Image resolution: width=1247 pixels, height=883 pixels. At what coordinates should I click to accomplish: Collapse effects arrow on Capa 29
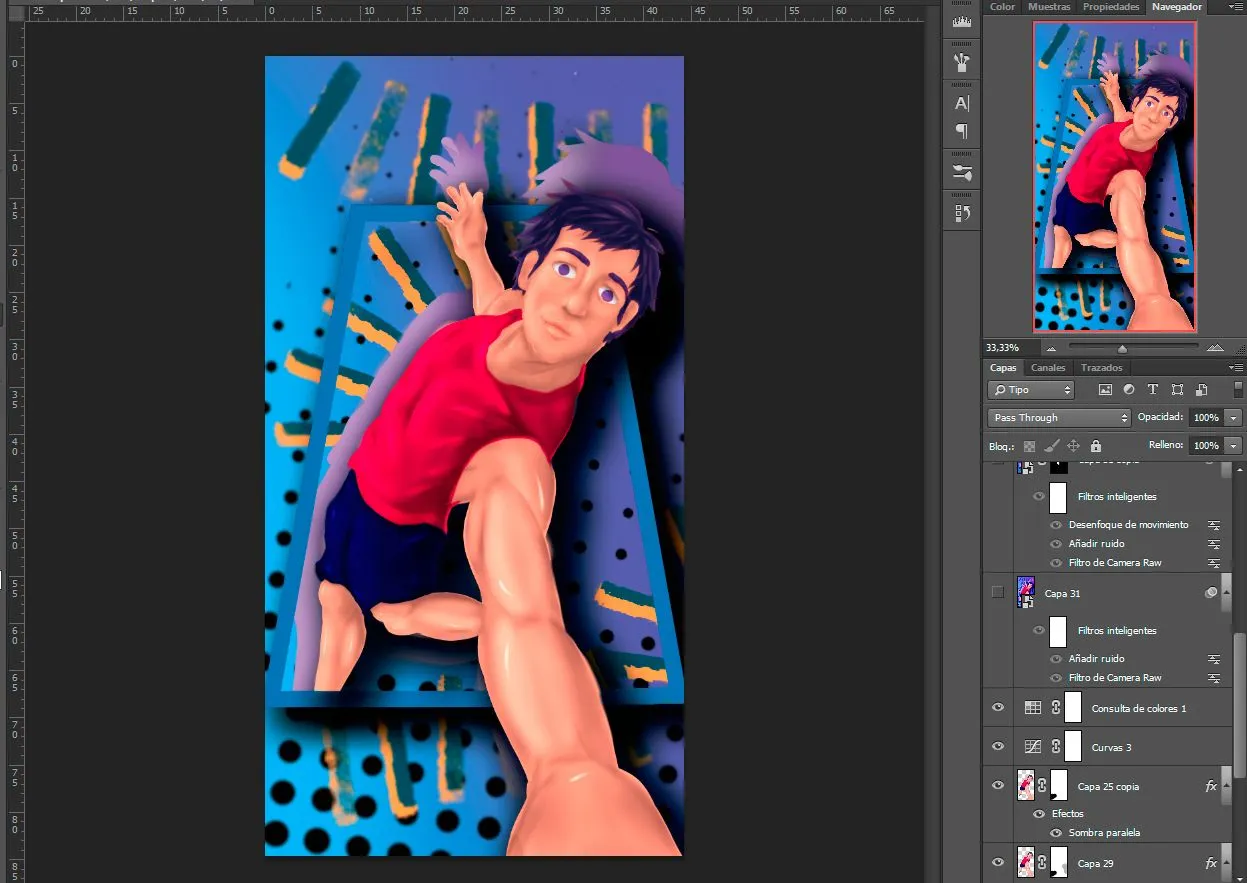pyautogui.click(x=1226, y=862)
